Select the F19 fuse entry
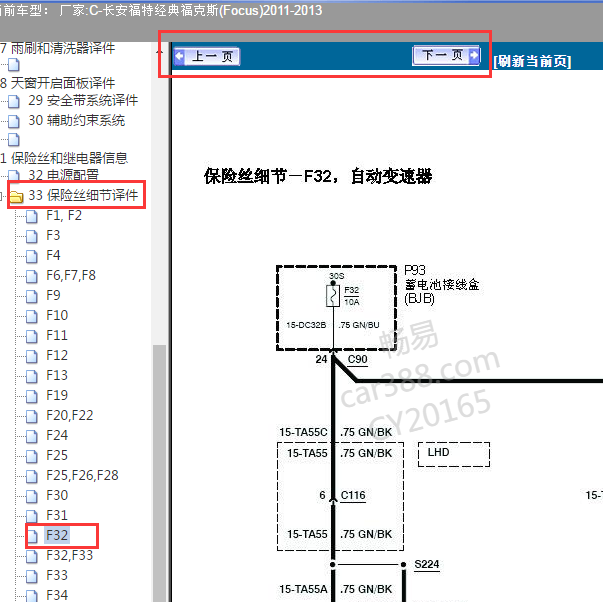The height and width of the screenshot is (602, 603). coord(57,395)
